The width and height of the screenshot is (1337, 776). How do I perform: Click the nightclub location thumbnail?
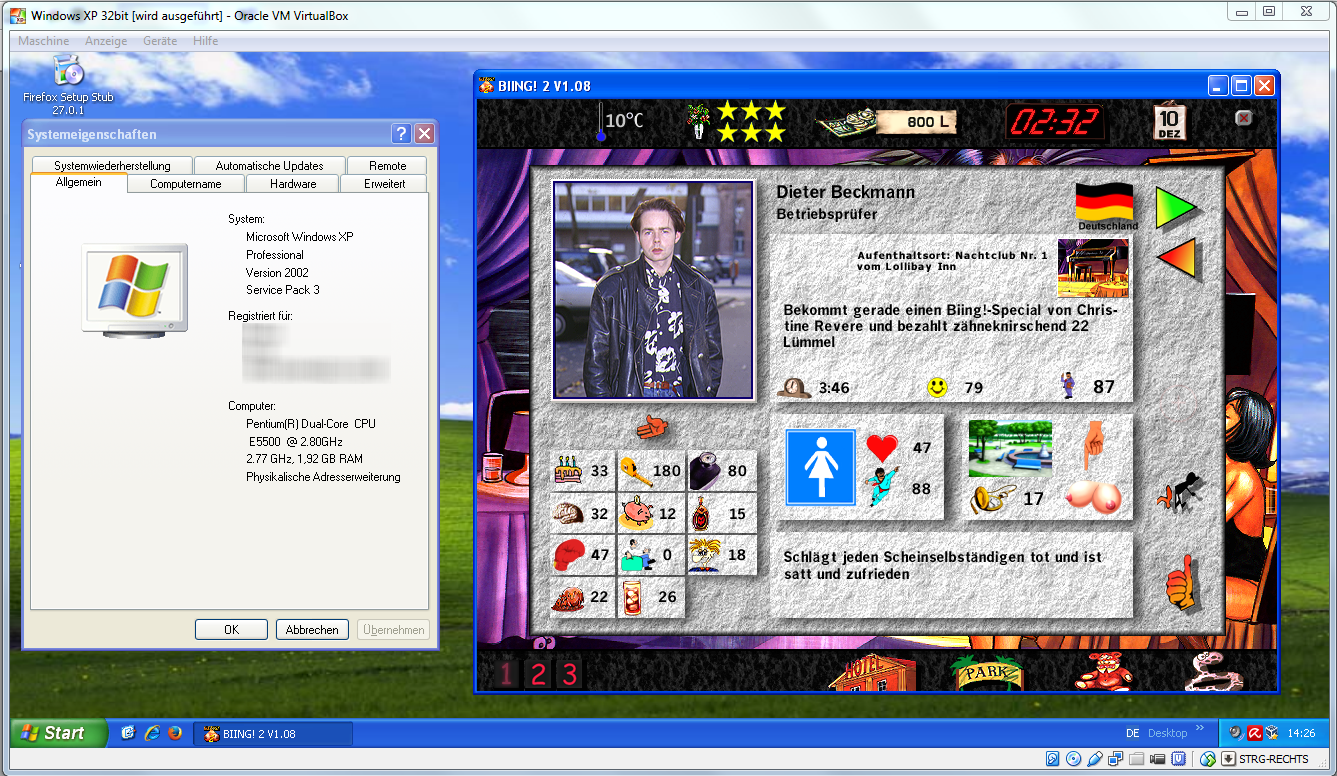(x=1093, y=268)
